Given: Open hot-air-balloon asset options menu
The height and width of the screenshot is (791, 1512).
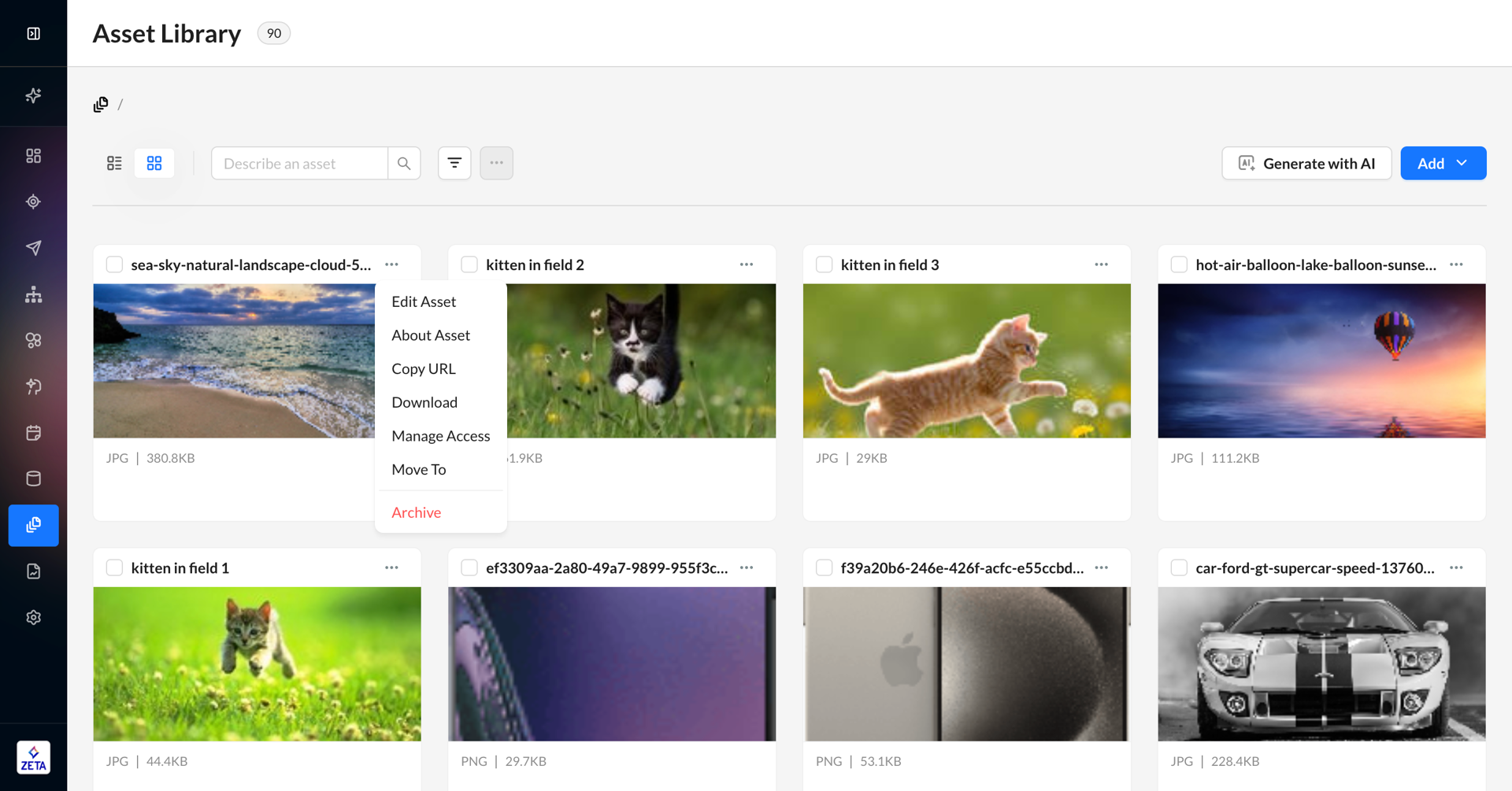Looking at the screenshot, I should pos(1456,264).
